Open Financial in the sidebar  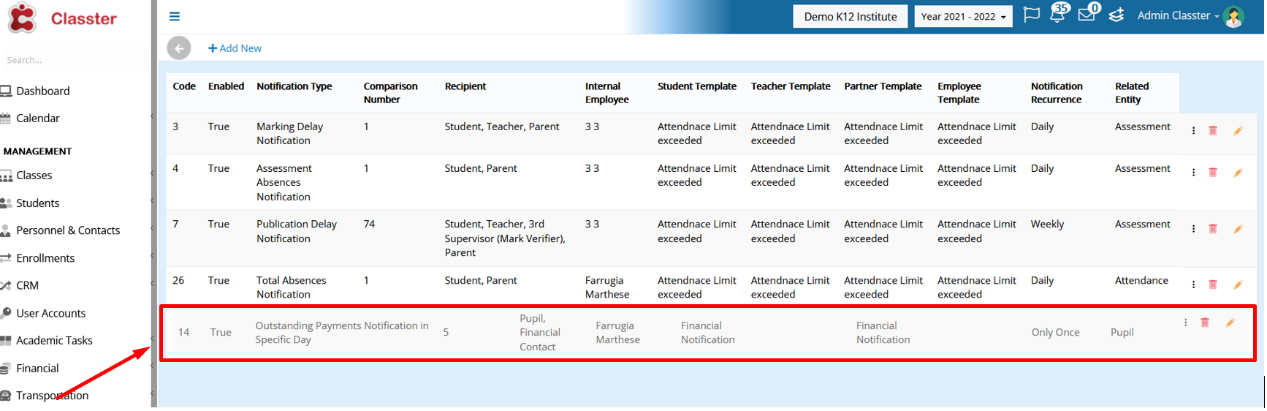click(x=38, y=368)
